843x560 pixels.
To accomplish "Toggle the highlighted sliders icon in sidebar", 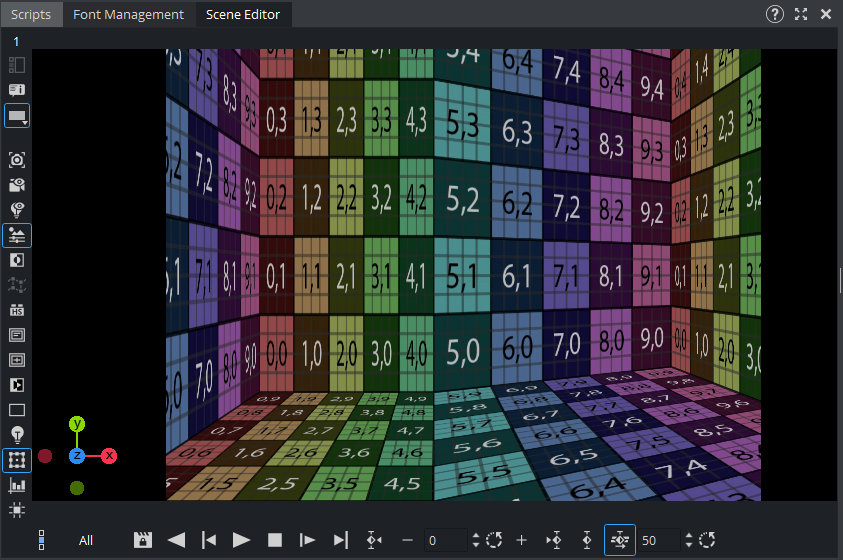I will point(17,235).
